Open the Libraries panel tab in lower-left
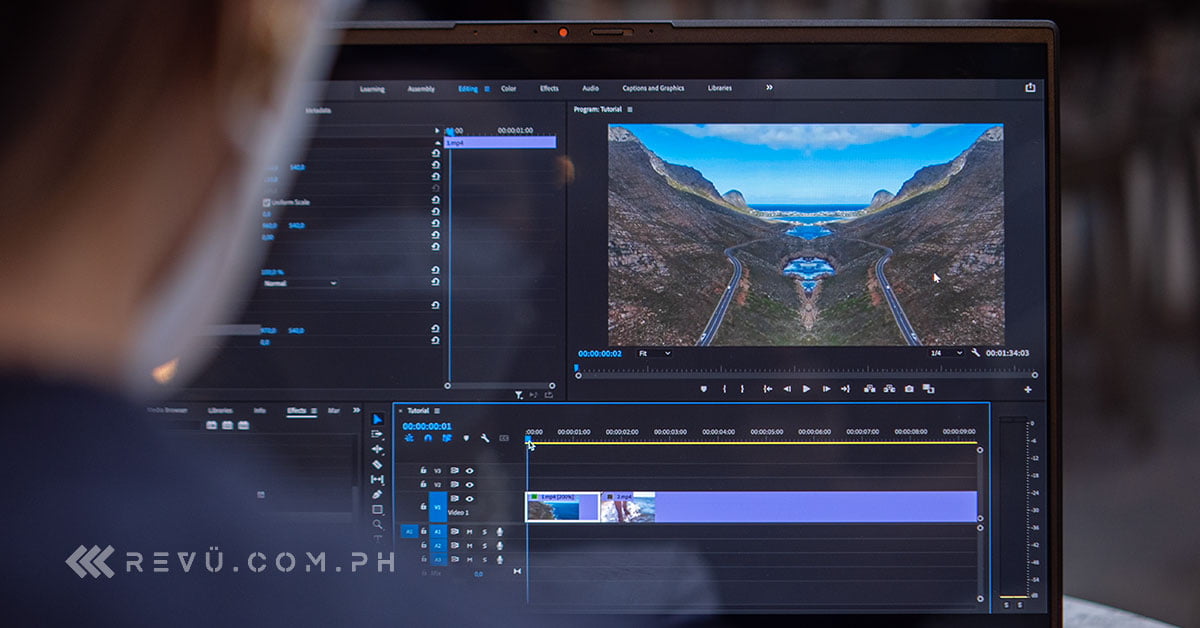The width and height of the screenshot is (1200, 628). [x=220, y=410]
